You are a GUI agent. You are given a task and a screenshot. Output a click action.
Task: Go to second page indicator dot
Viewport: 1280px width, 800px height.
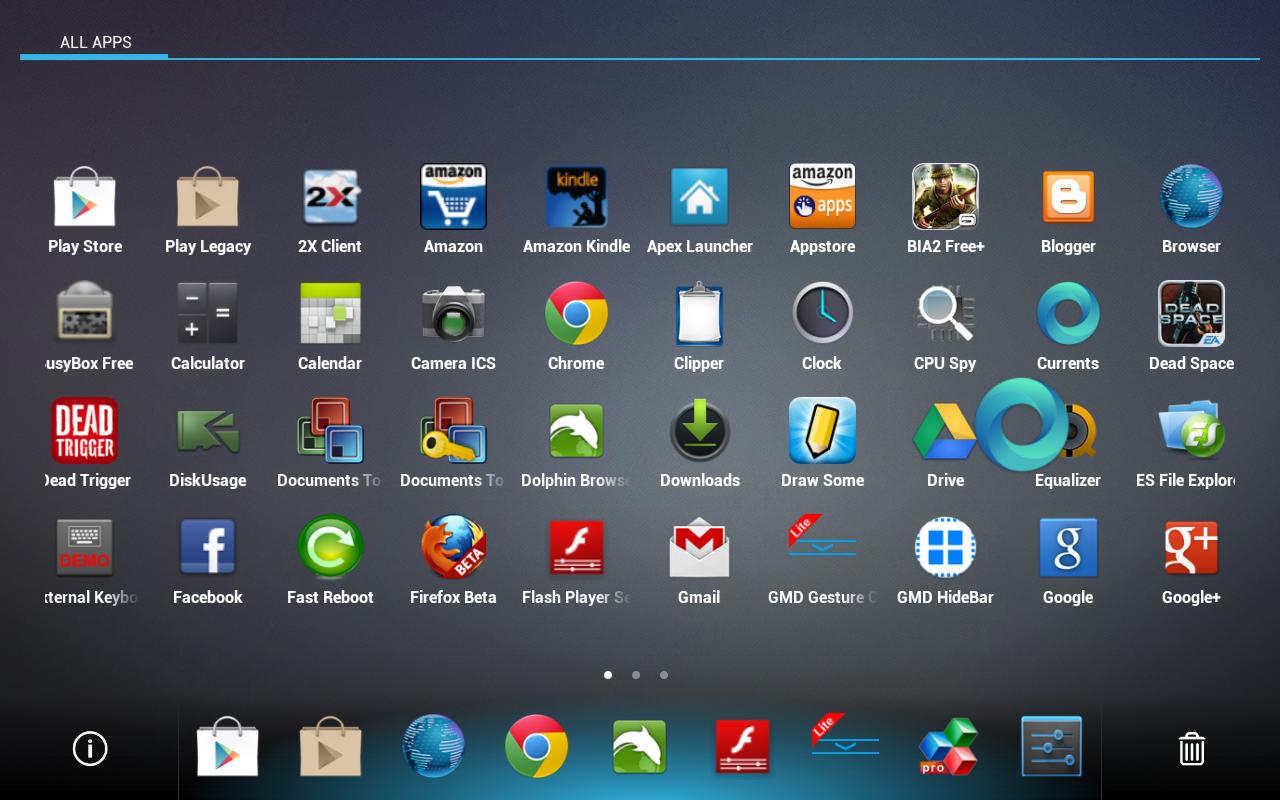pyautogui.click(x=636, y=675)
